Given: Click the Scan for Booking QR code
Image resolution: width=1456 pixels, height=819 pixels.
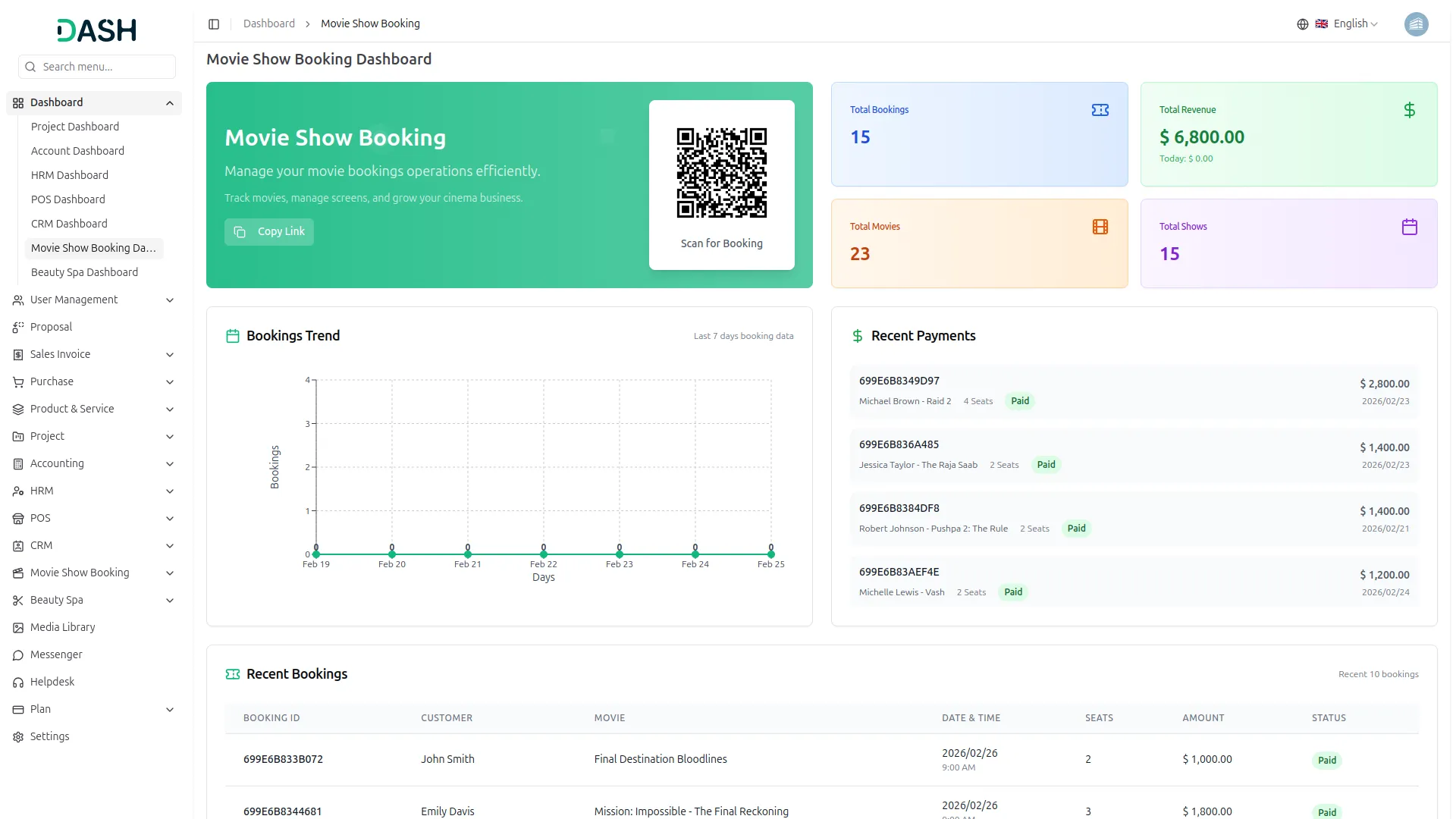Looking at the screenshot, I should coord(721,173).
